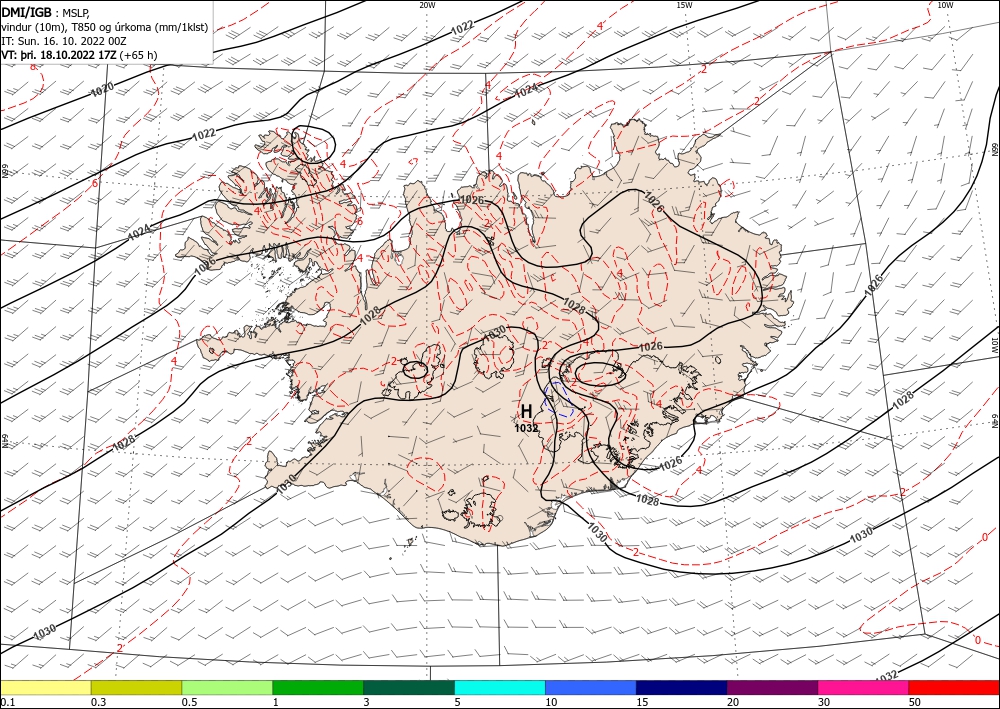Click the "(+65 h)" forecast offset text
This screenshot has width=1000, height=709.
138,55
